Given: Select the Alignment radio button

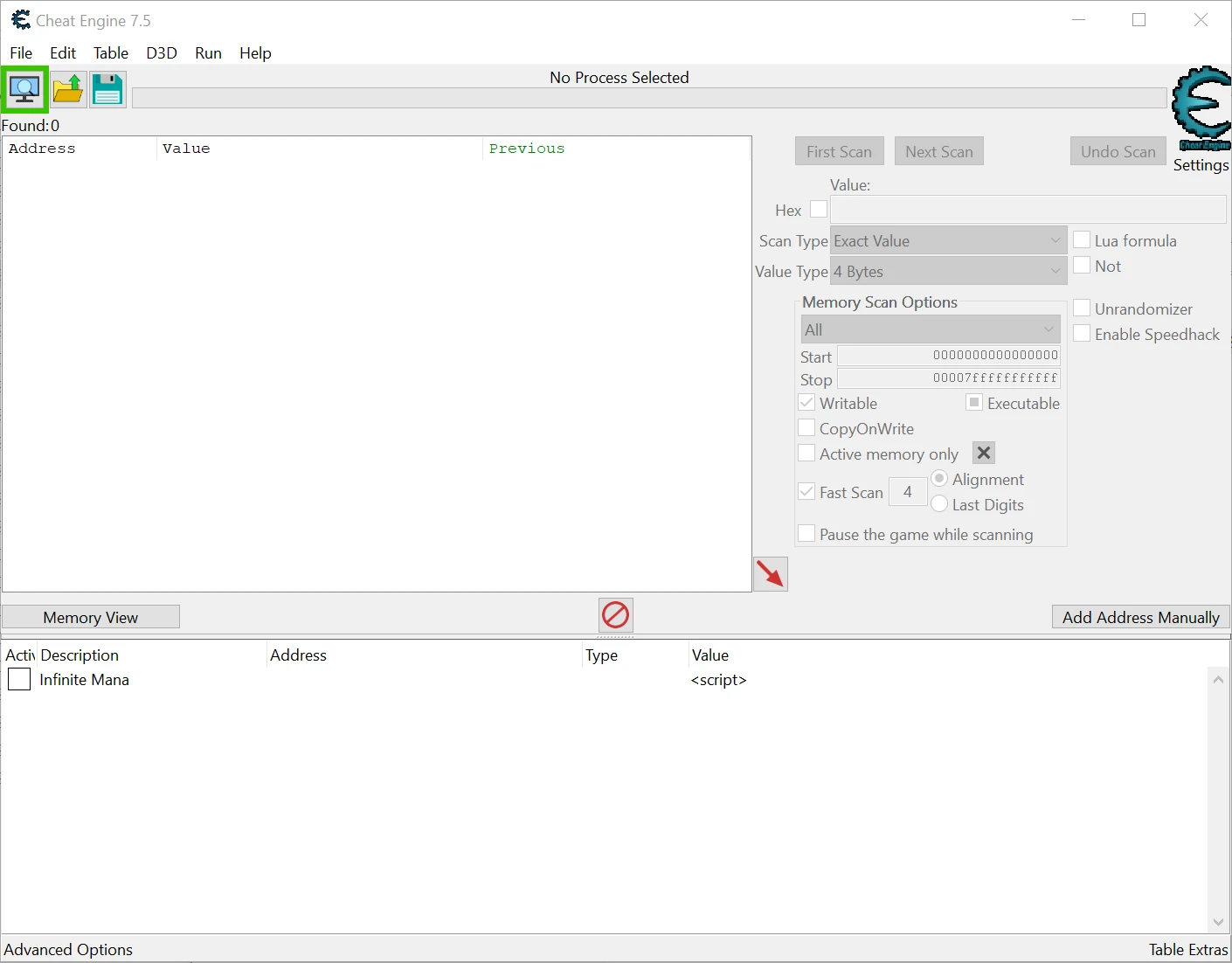Looking at the screenshot, I should pyautogui.click(x=939, y=478).
